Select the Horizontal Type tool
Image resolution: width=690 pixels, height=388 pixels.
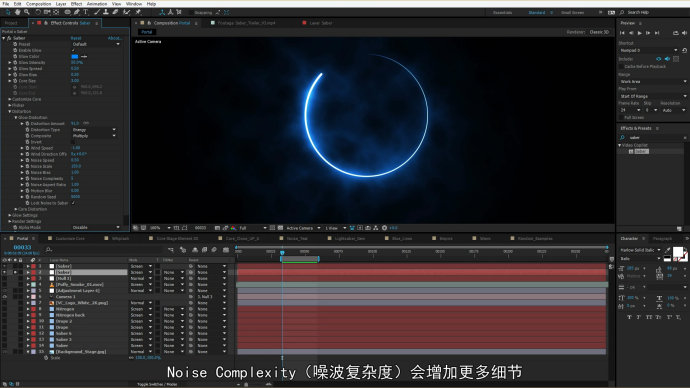coord(85,12)
